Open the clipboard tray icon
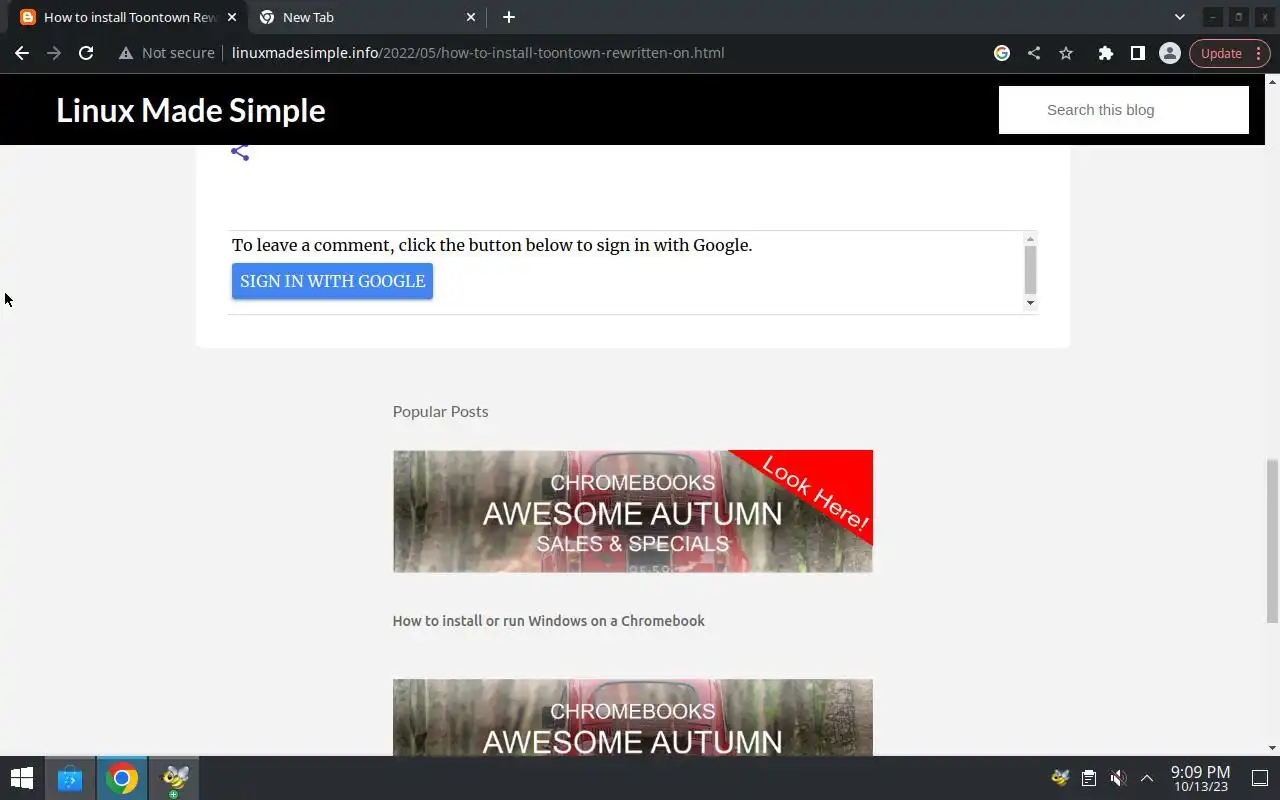 (x=1089, y=778)
